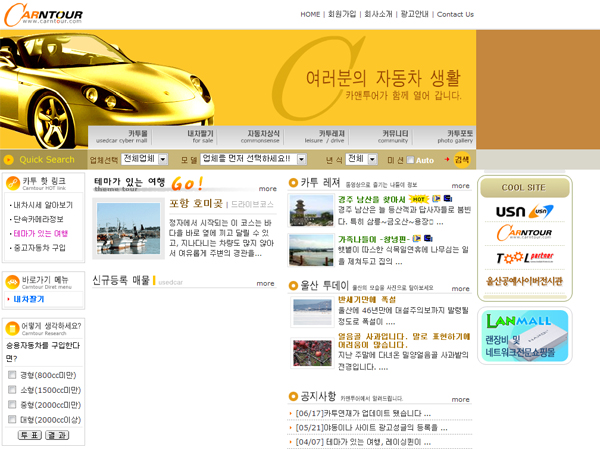Image resolution: width=600 pixels, height=450 pixels.
Task: Check the 경형(800cc미만) poll option
Action: click(x=13, y=375)
